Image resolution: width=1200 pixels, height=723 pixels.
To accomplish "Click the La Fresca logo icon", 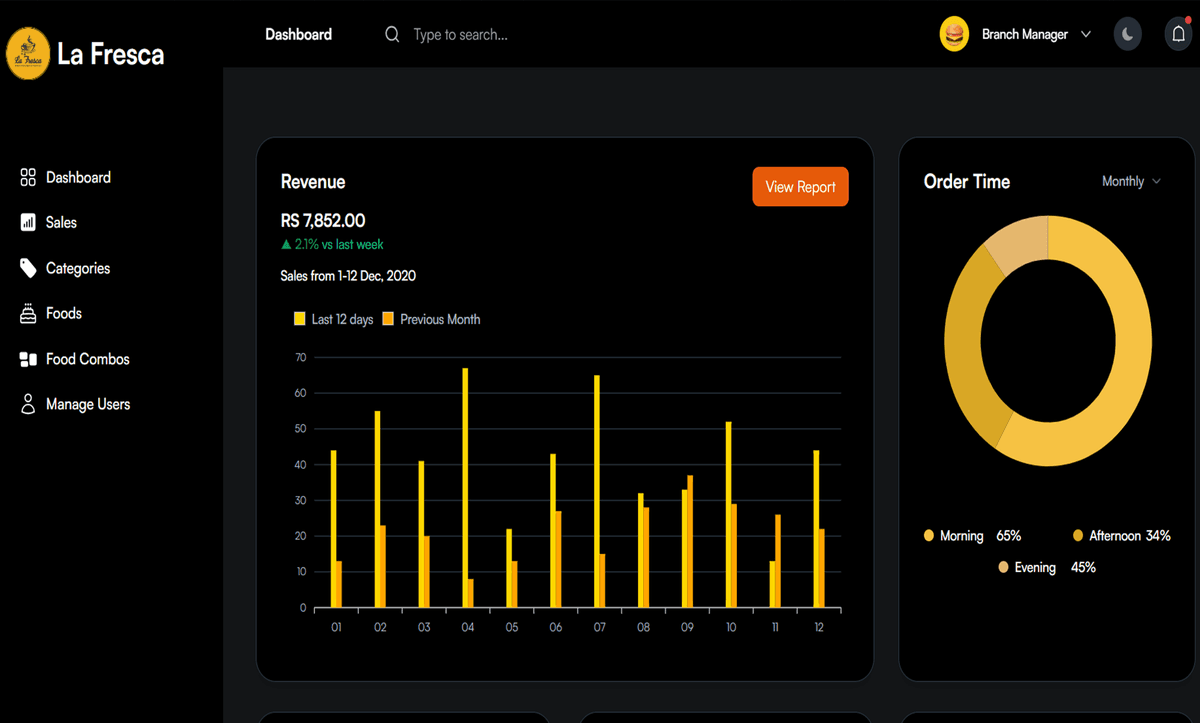I will (28, 53).
